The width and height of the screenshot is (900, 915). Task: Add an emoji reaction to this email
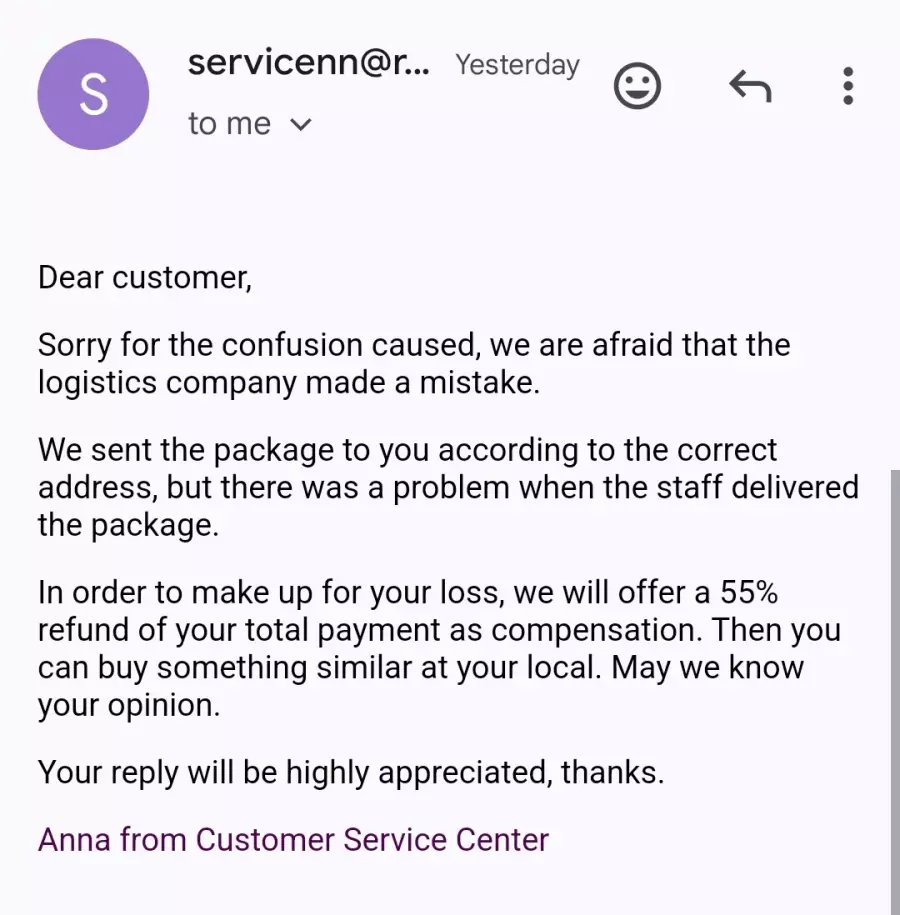click(x=637, y=86)
